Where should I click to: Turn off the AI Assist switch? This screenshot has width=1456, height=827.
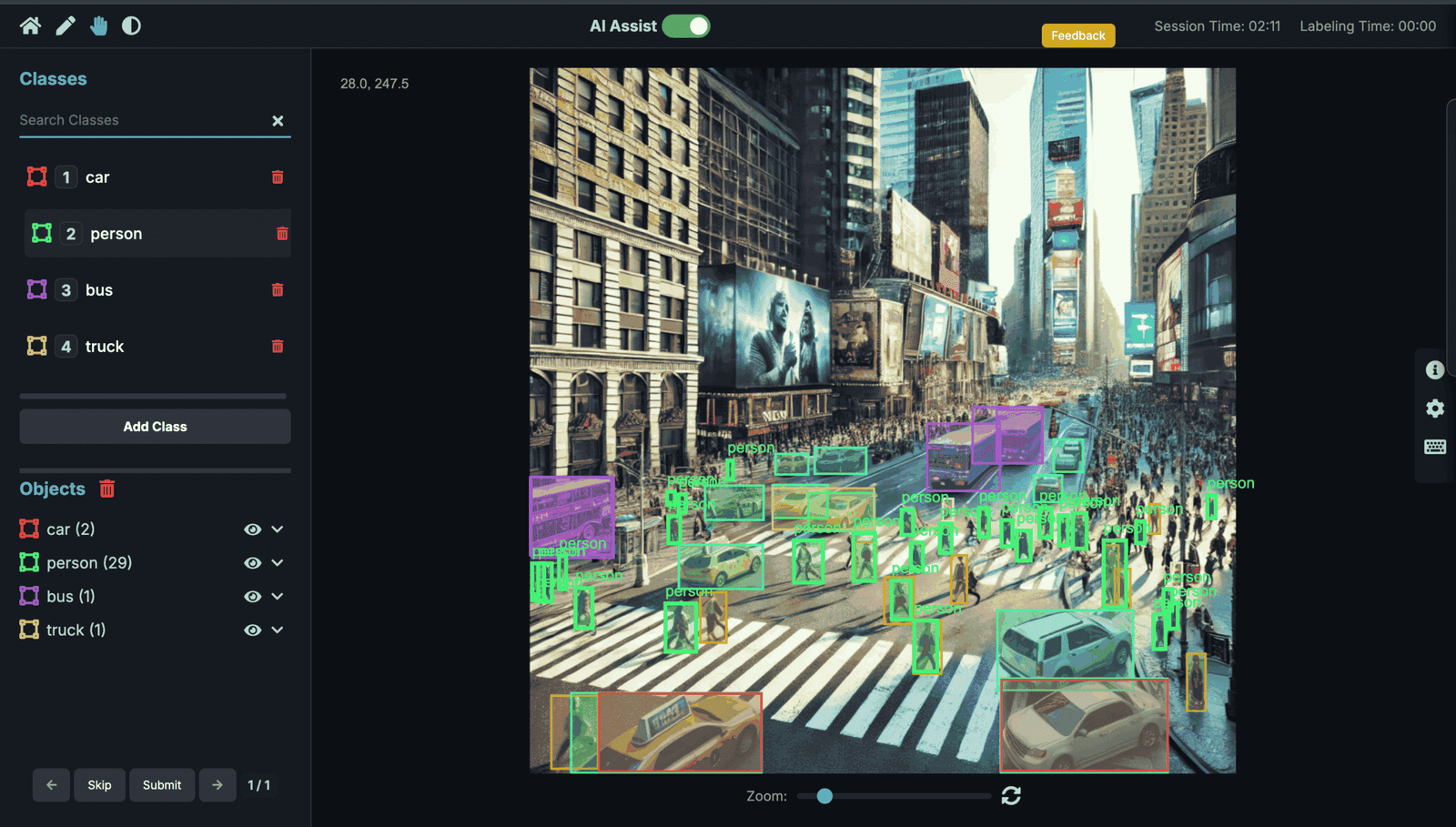(686, 26)
